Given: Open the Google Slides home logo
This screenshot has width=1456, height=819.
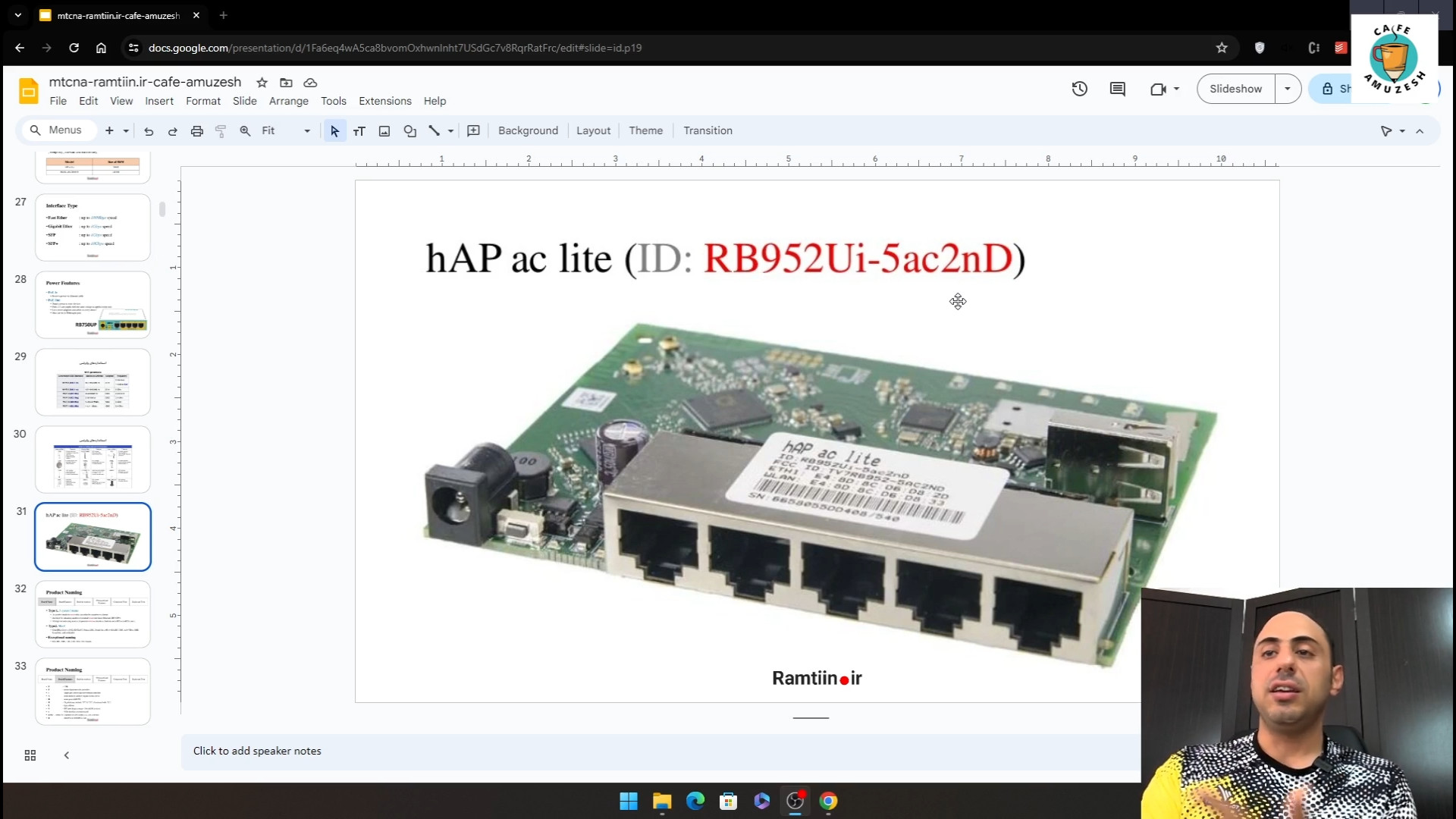Looking at the screenshot, I should [28, 91].
